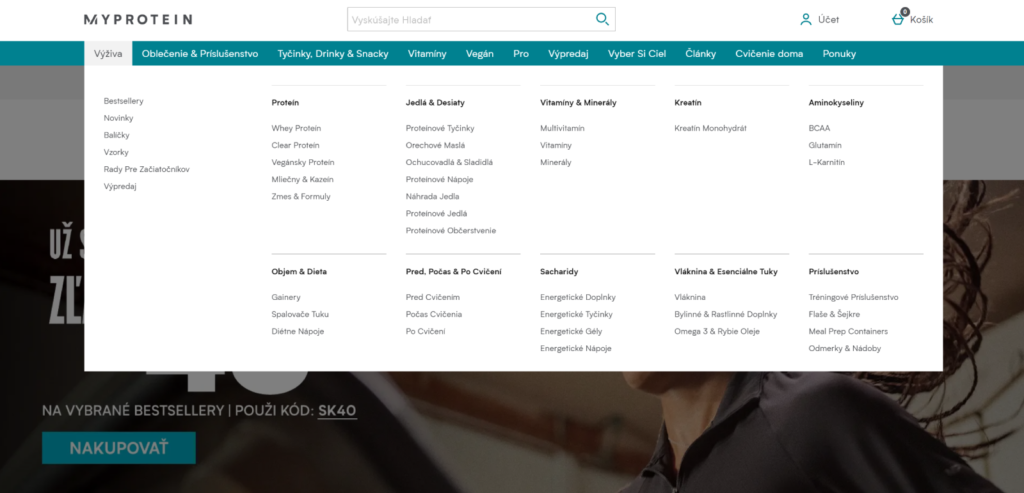Open the shopping basket icon
Screen dimensions: 1024x493
pos(899,19)
